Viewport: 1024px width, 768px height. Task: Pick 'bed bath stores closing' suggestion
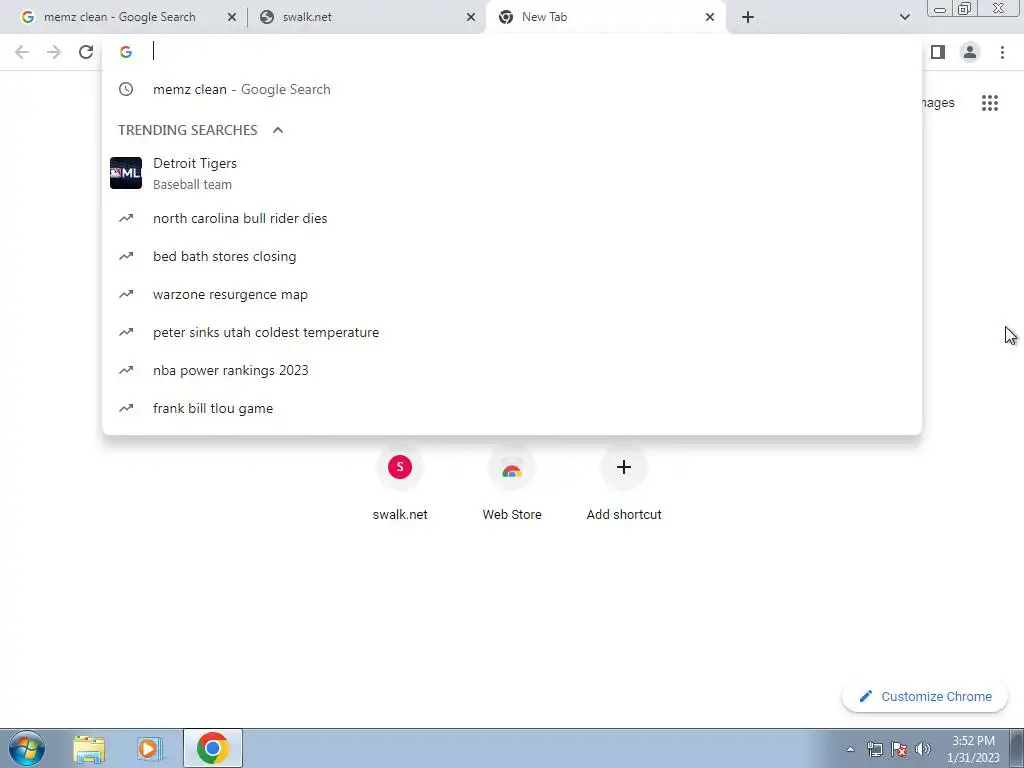tap(512, 256)
